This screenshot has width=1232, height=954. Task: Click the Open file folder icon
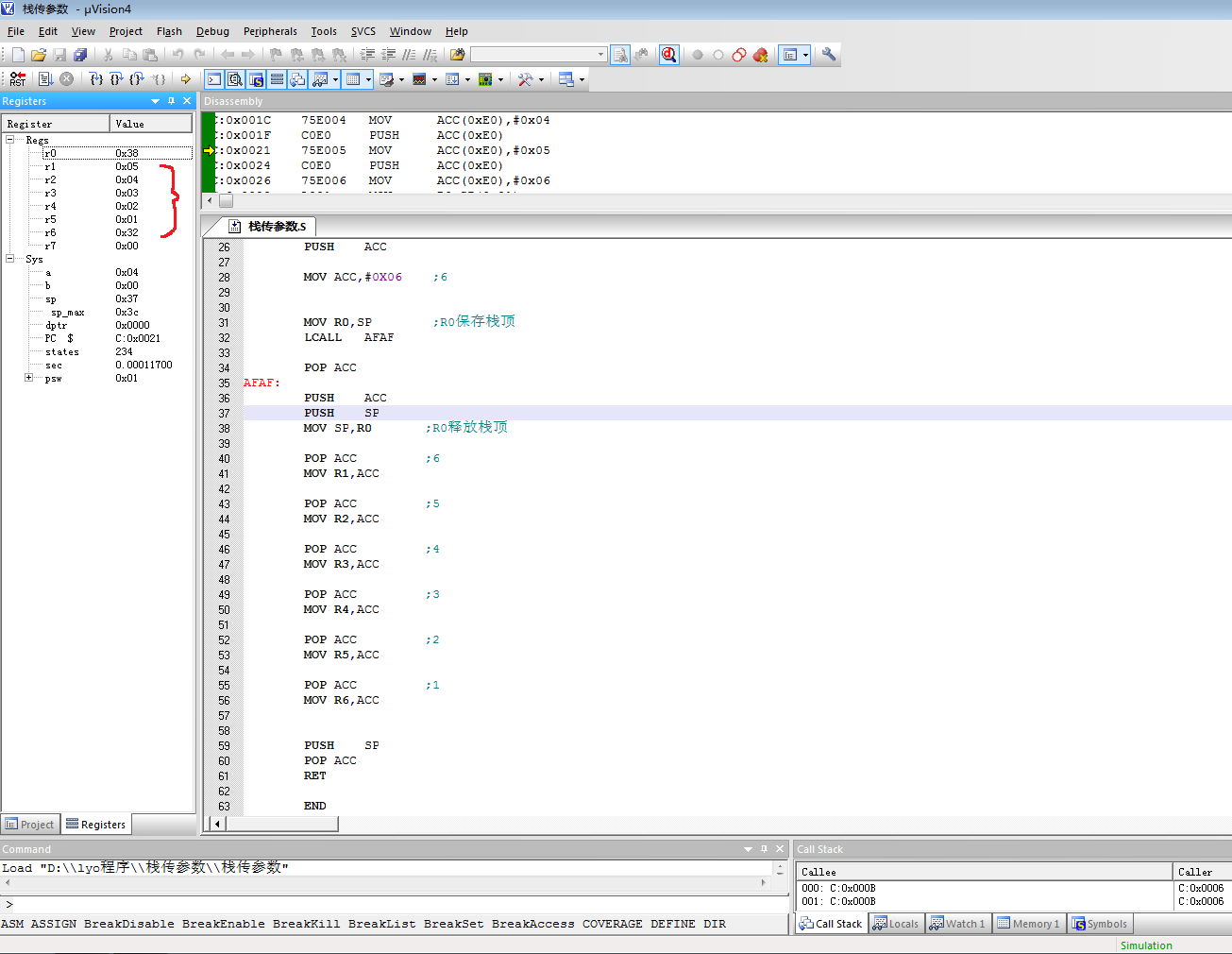39,55
